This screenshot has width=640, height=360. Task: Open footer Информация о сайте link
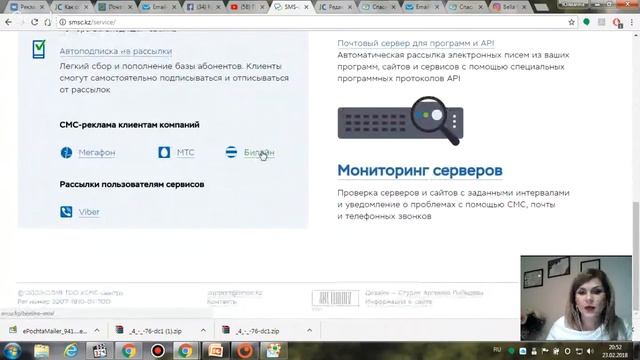[x=398, y=302]
